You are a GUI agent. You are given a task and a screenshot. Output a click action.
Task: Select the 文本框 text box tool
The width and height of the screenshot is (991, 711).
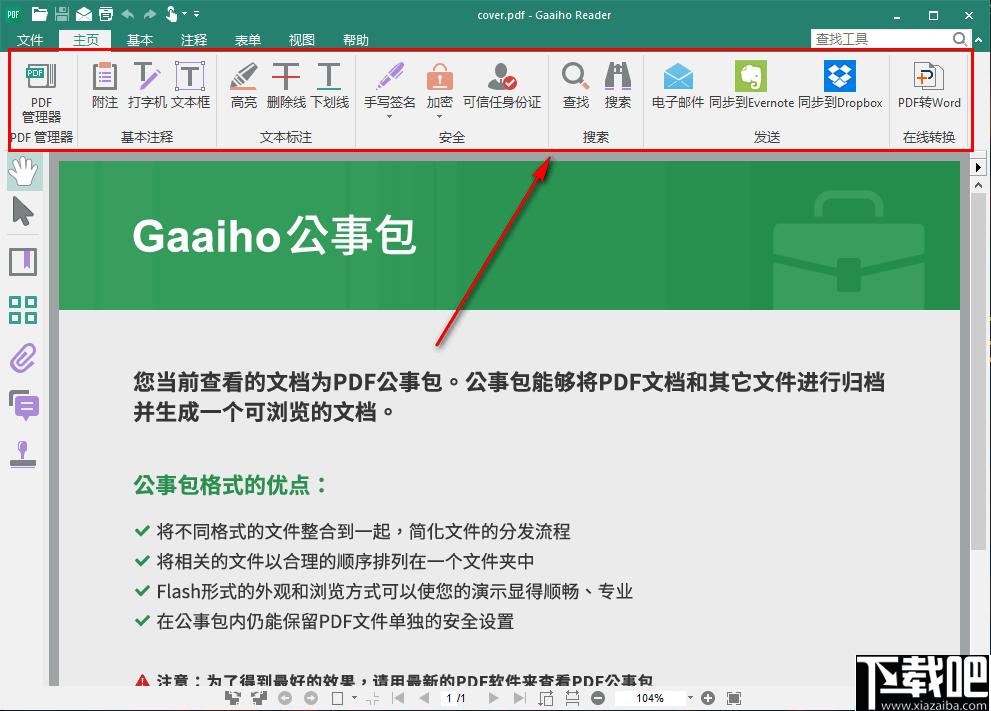click(190, 85)
